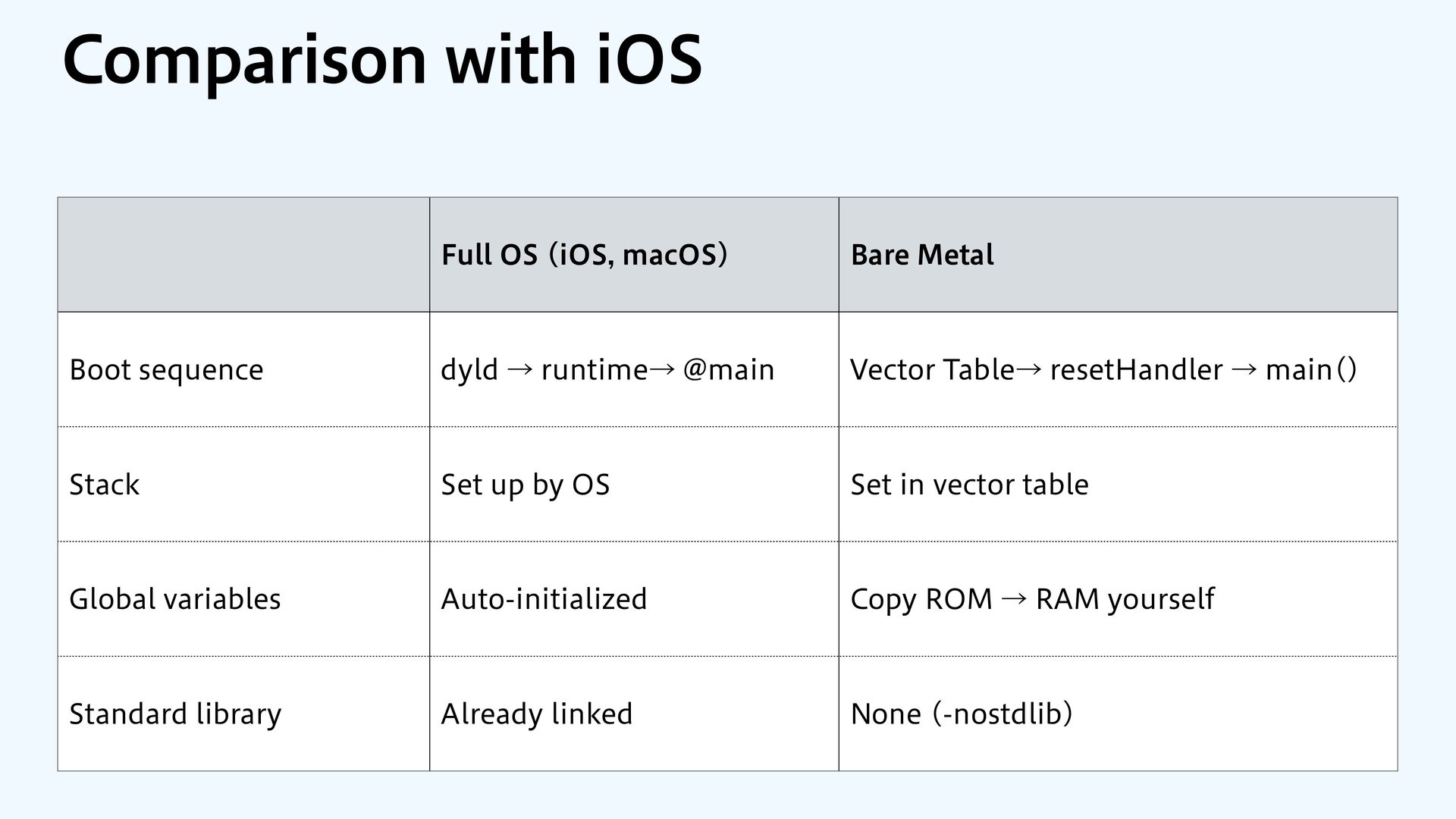Screen dimensions: 1456x819
Task: Click the "Auto-initialized" cell
Action: [x=544, y=599]
